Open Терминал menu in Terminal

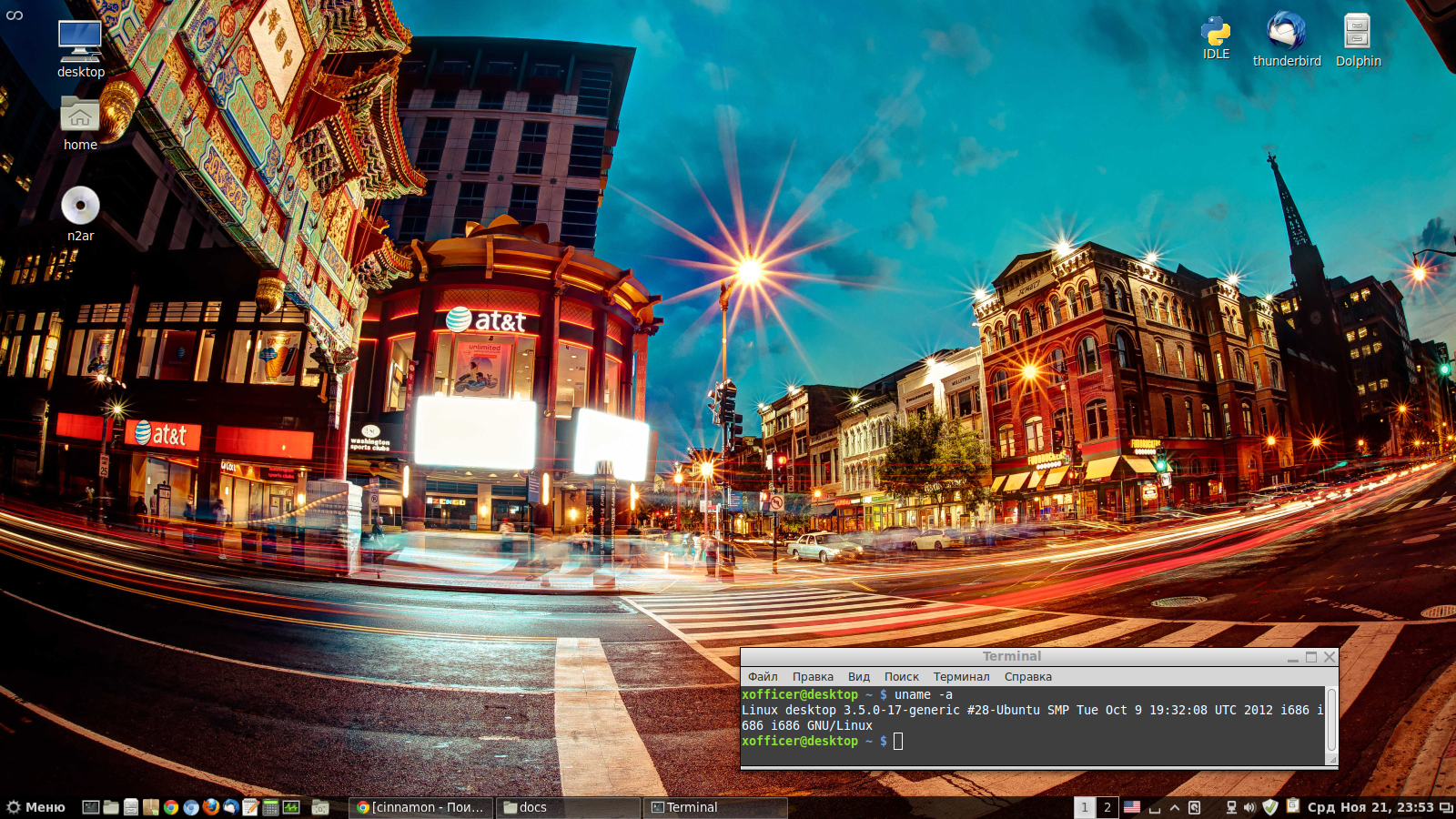click(x=961, y=676)
